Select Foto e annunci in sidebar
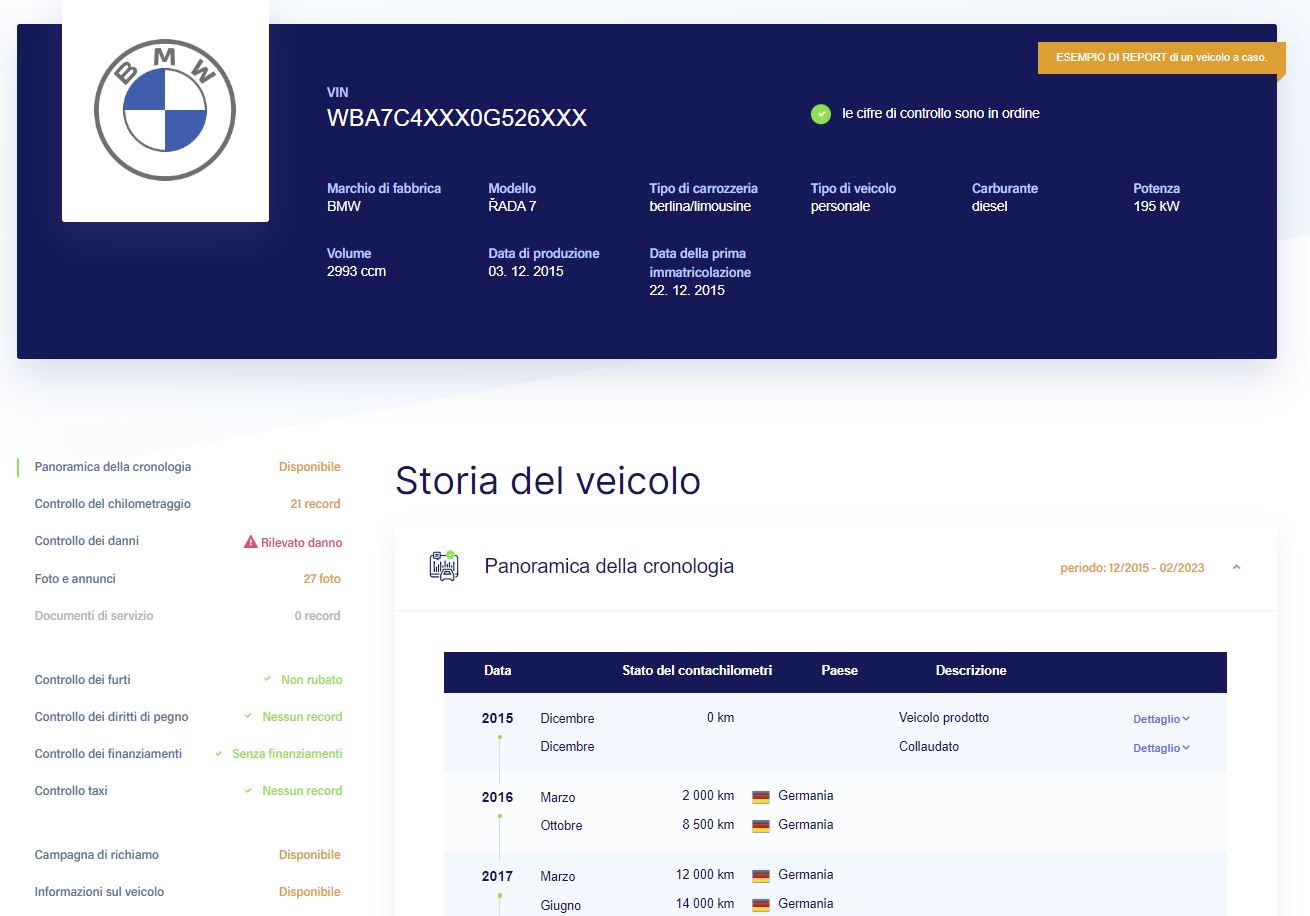The width and height of the screenshot is (1310, 916). (75, 579)
